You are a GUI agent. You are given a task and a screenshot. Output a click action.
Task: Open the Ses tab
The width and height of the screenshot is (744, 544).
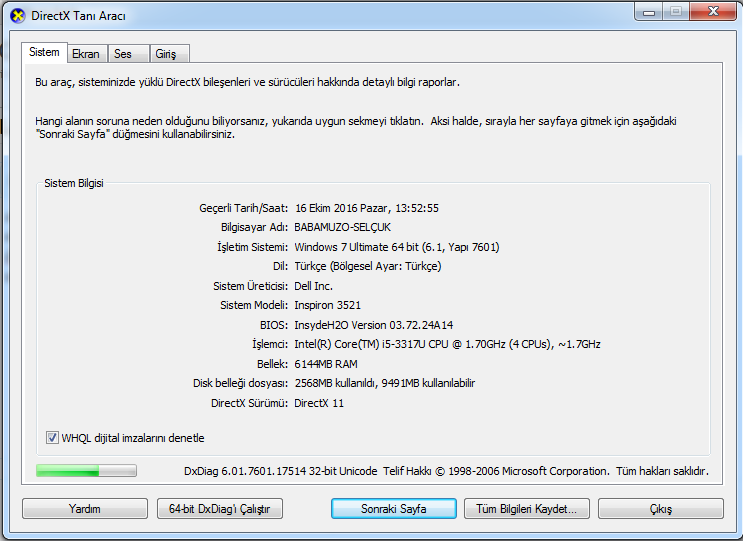(128, 54)
